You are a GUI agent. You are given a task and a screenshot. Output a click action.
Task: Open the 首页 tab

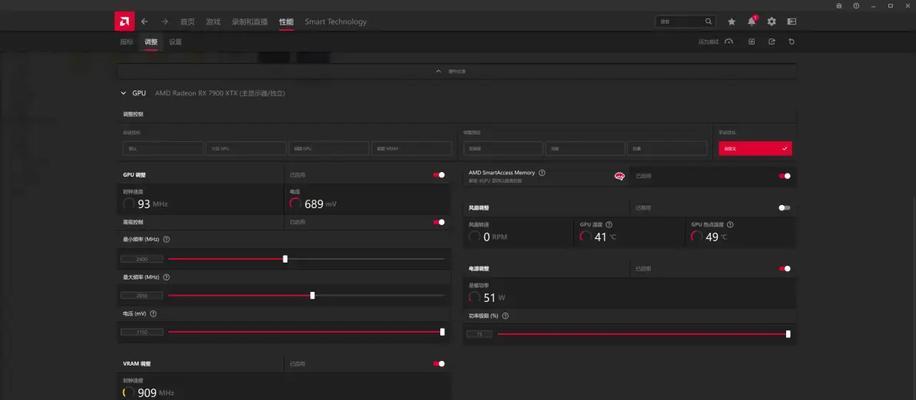coord(187,22)
